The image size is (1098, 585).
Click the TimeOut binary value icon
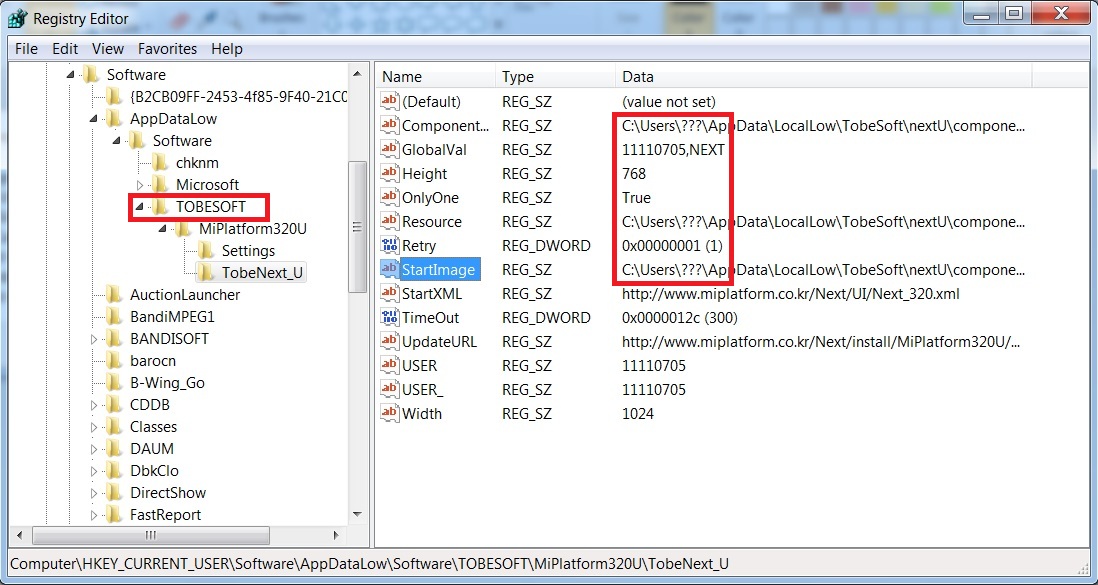point(389,318)
